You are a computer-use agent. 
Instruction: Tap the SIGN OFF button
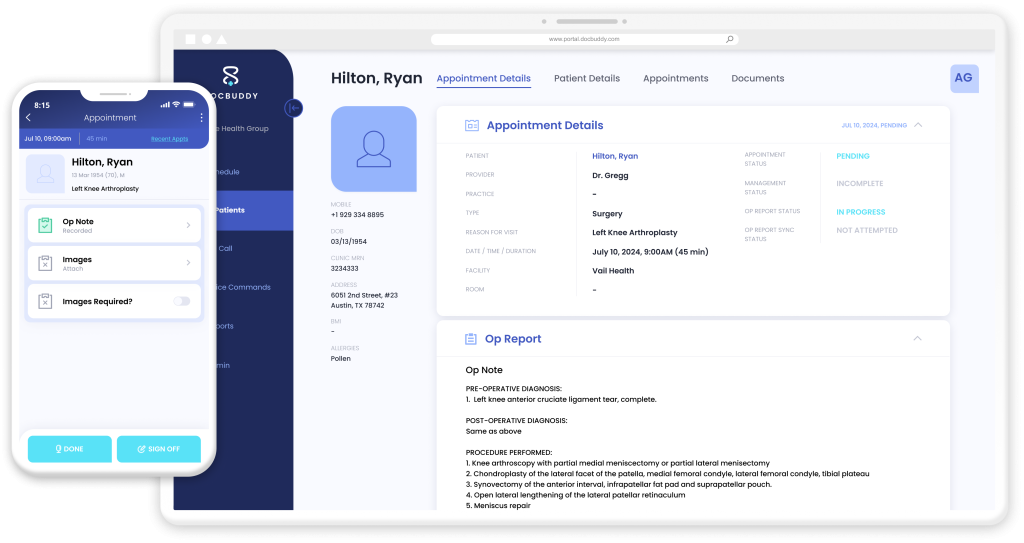click(159, 449)
